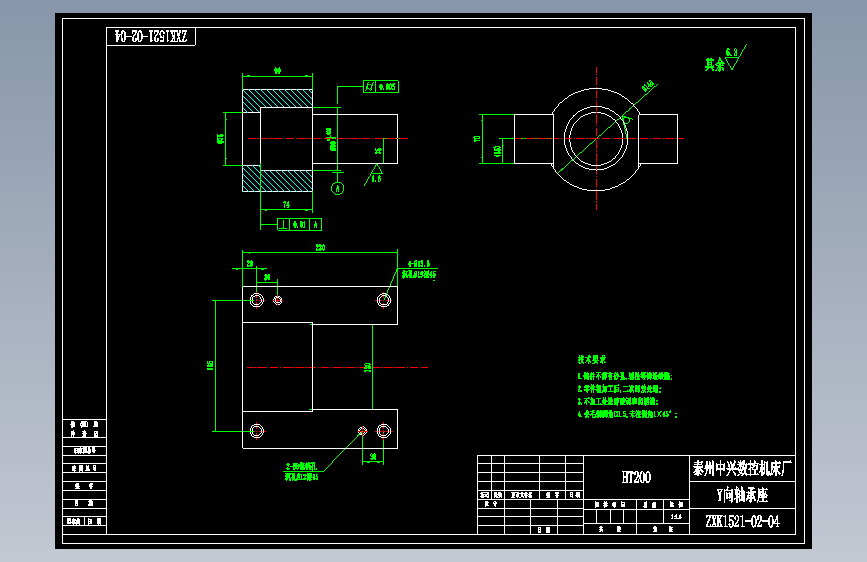Click the 150 vertical slot dimension
This screenshot has width=867, height=562.
[x=368, y=367]
